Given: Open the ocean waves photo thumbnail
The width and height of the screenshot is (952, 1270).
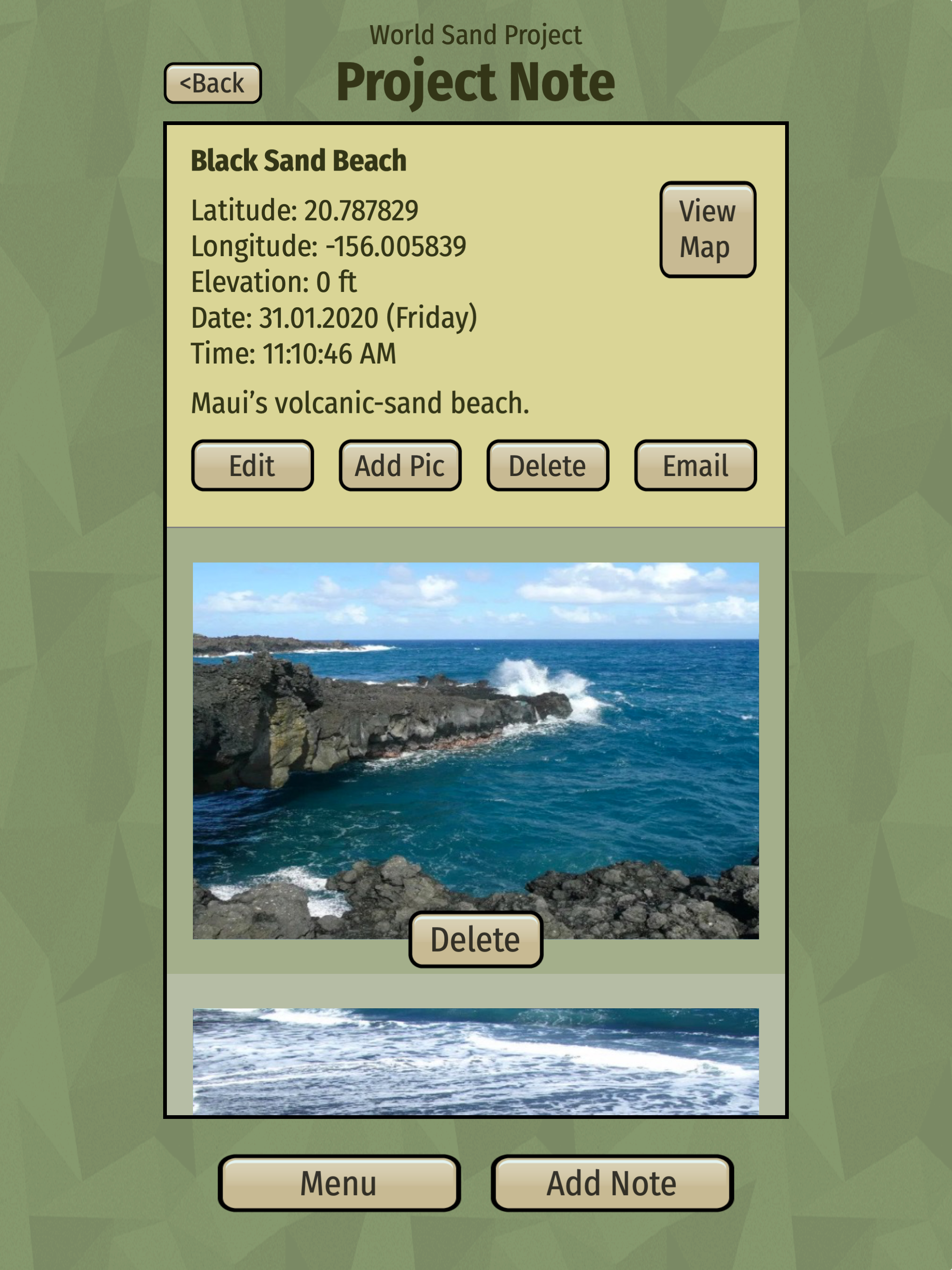Looking at the screenshot, I should coord(476,1061).
